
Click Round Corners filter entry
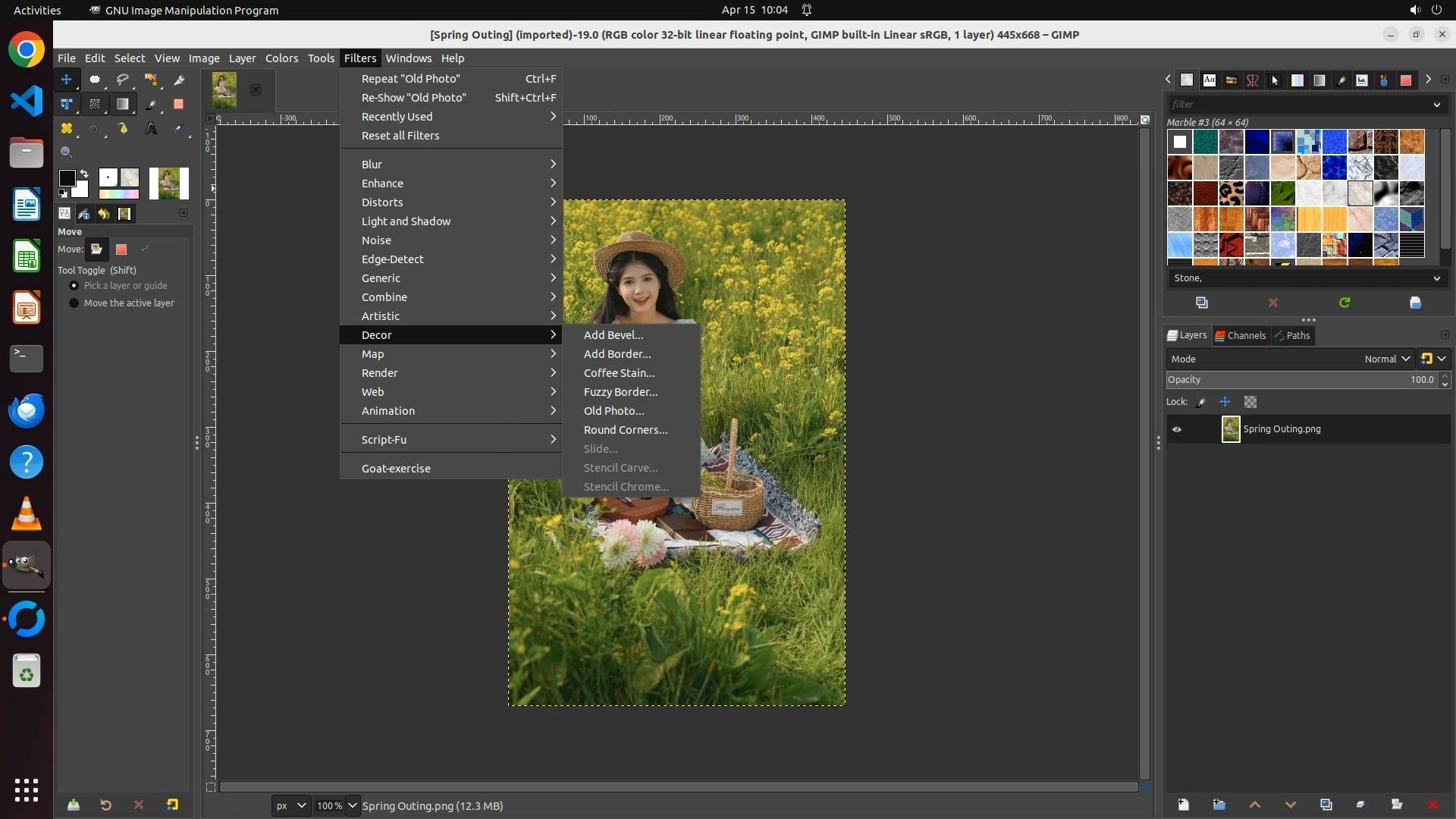(625, 430)
